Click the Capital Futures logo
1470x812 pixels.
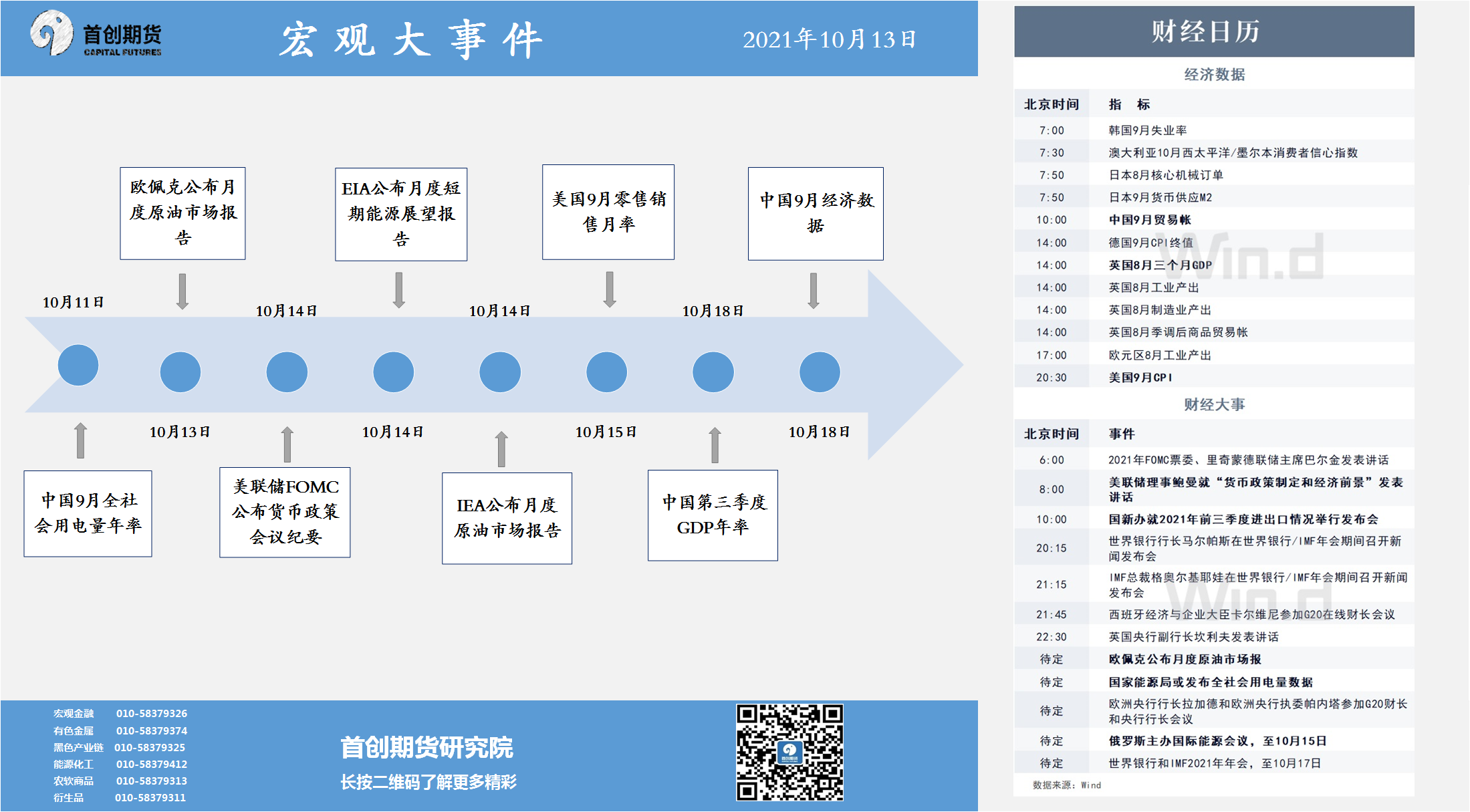point(96,34)
